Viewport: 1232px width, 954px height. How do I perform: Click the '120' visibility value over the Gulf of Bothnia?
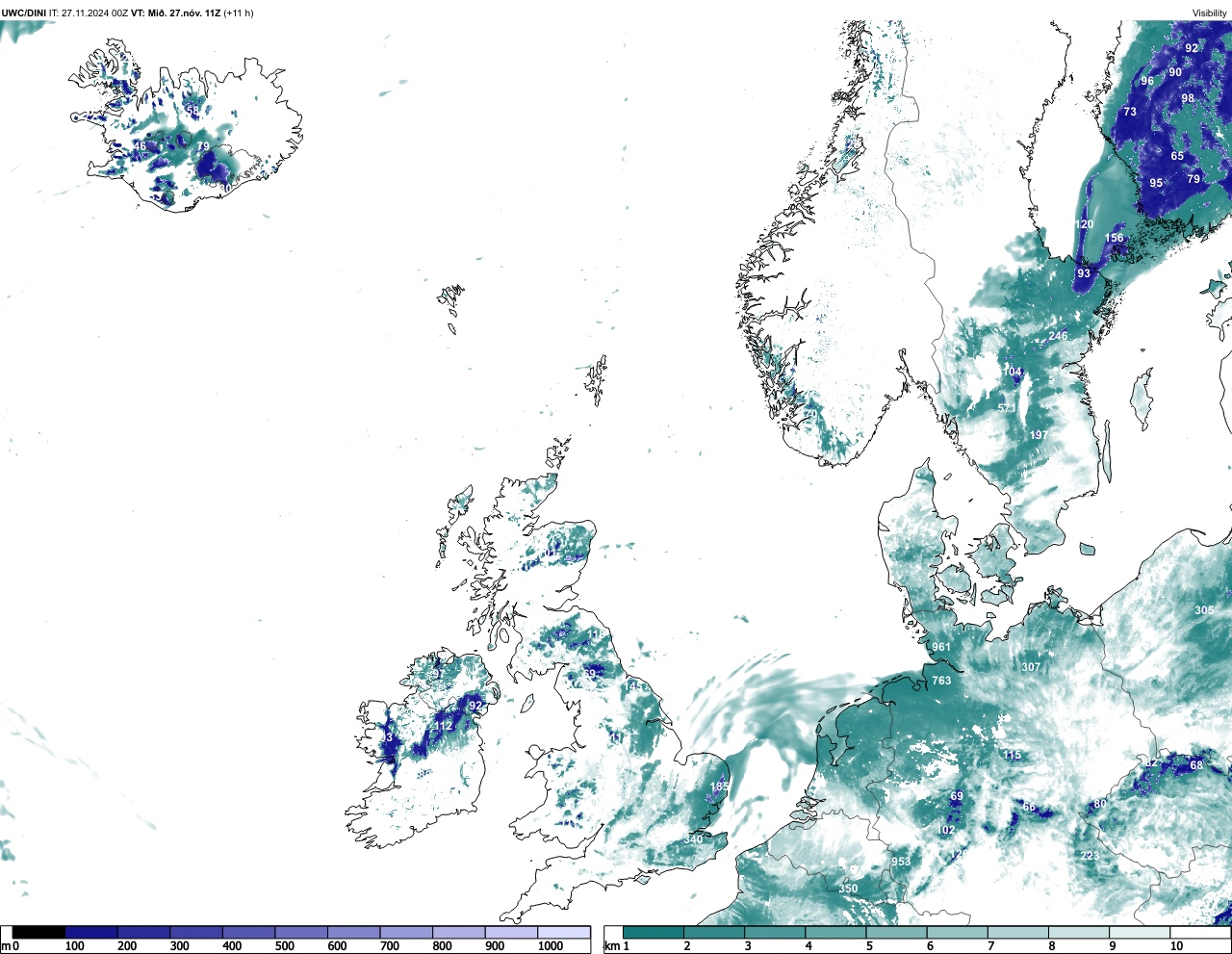coord(1084,224)
